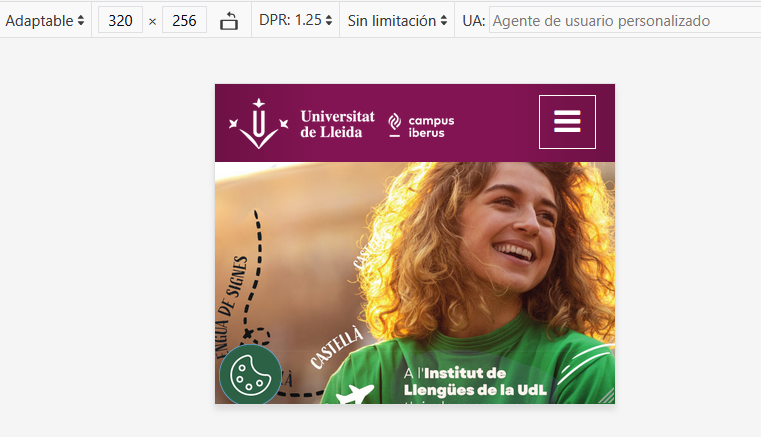Select the viewport height field showing 256
Viewport: 761px width, 437px height.
click(184, 20)
